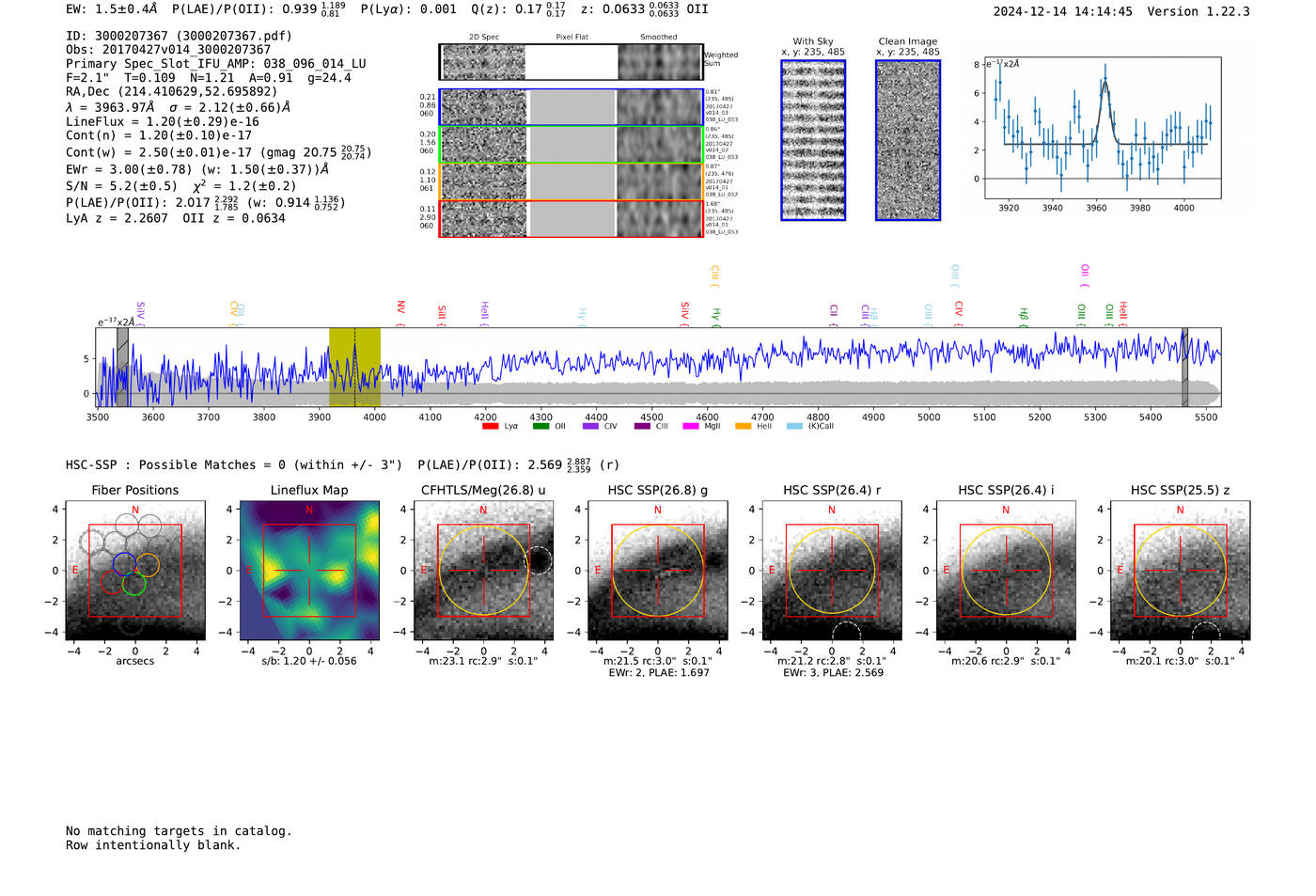The width and height of the screenshot is (1316, 896).
Task: Click the red Lyα legend swatch
Action: tap(490, 426)
